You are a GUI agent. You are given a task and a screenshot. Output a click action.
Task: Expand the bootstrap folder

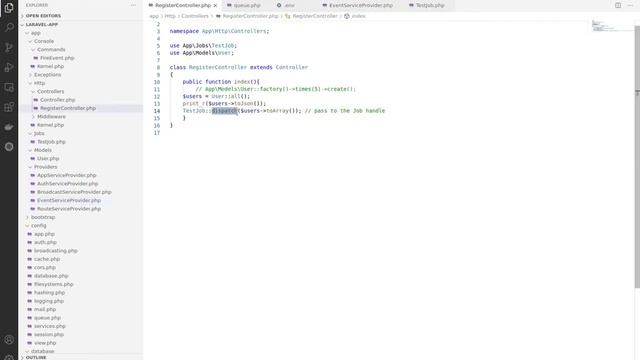43,217
